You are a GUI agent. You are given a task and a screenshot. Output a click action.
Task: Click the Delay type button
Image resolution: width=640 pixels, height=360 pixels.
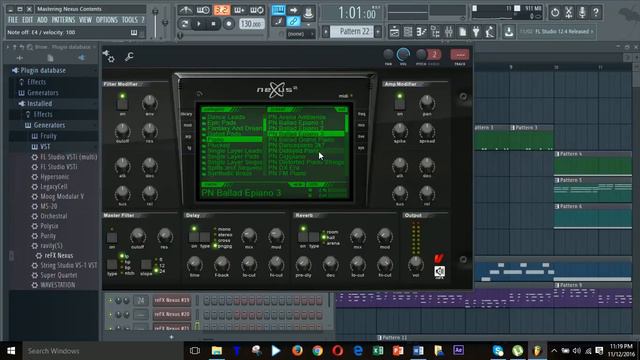coord(205,237)
